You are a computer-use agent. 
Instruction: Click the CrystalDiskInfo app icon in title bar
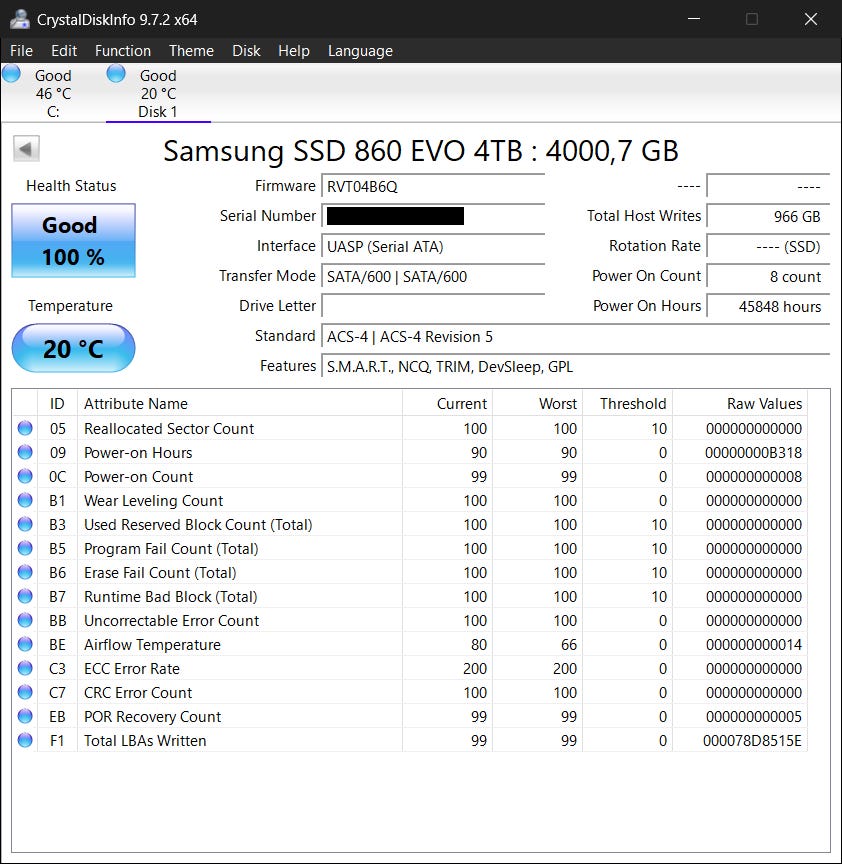(x=19, y=19)
